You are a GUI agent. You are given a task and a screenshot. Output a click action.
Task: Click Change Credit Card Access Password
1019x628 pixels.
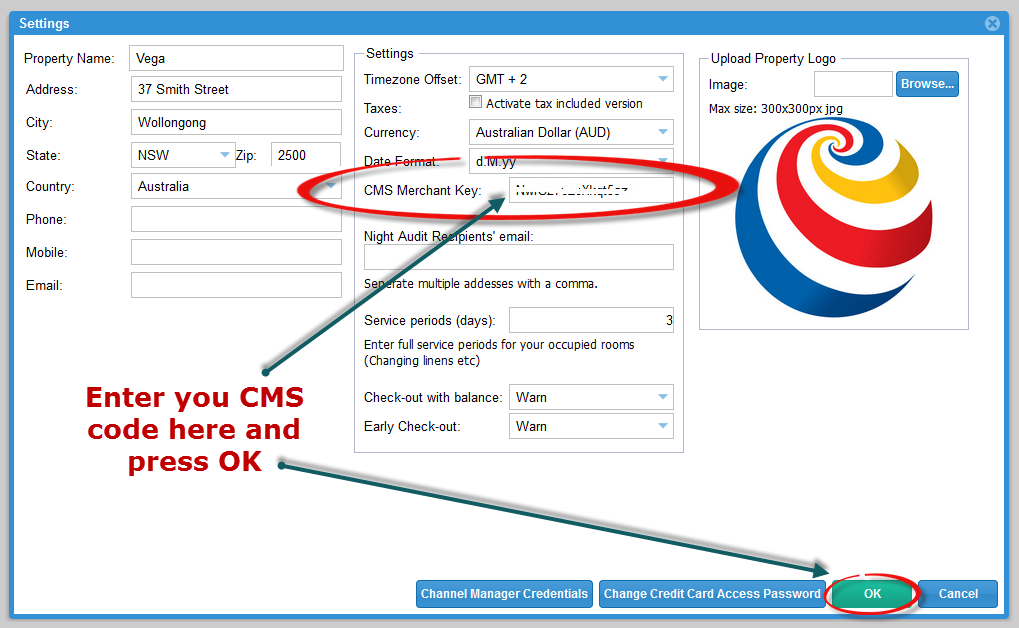pos(712,594)
